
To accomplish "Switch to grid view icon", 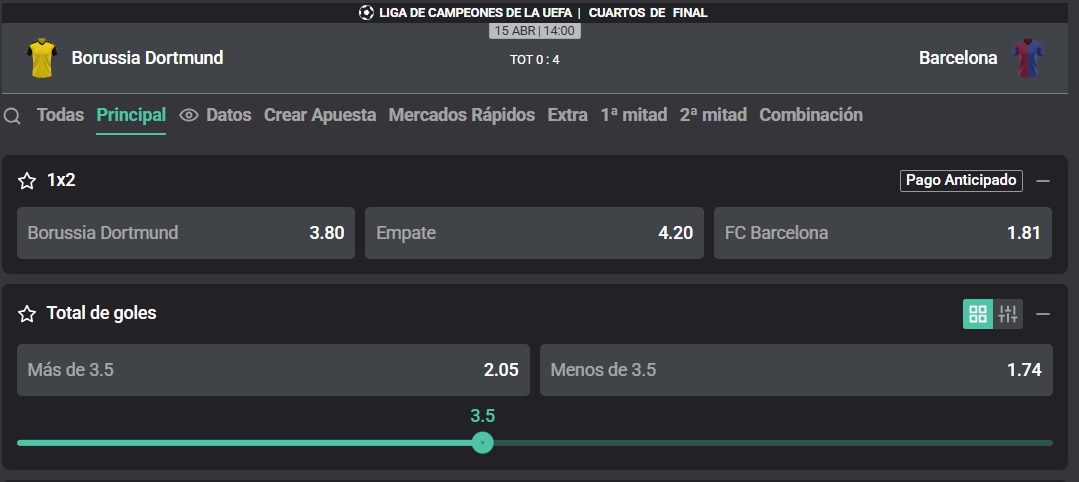I will 977,314.
